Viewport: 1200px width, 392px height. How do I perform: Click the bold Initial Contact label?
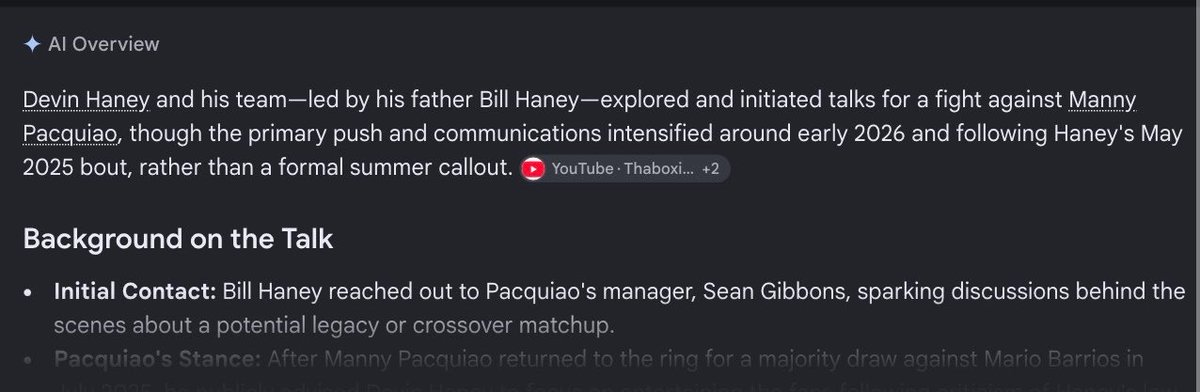[x=135, y=291]
